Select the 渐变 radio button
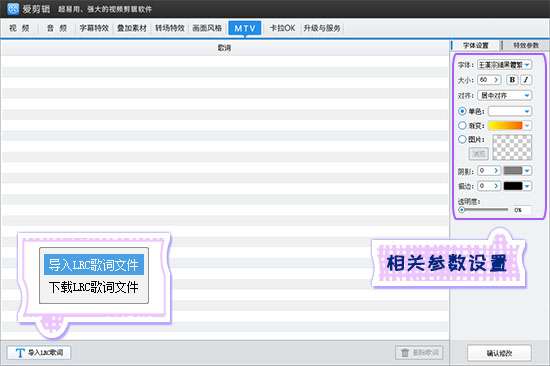This screenshot has width=550, height=366. click(462, 125)
